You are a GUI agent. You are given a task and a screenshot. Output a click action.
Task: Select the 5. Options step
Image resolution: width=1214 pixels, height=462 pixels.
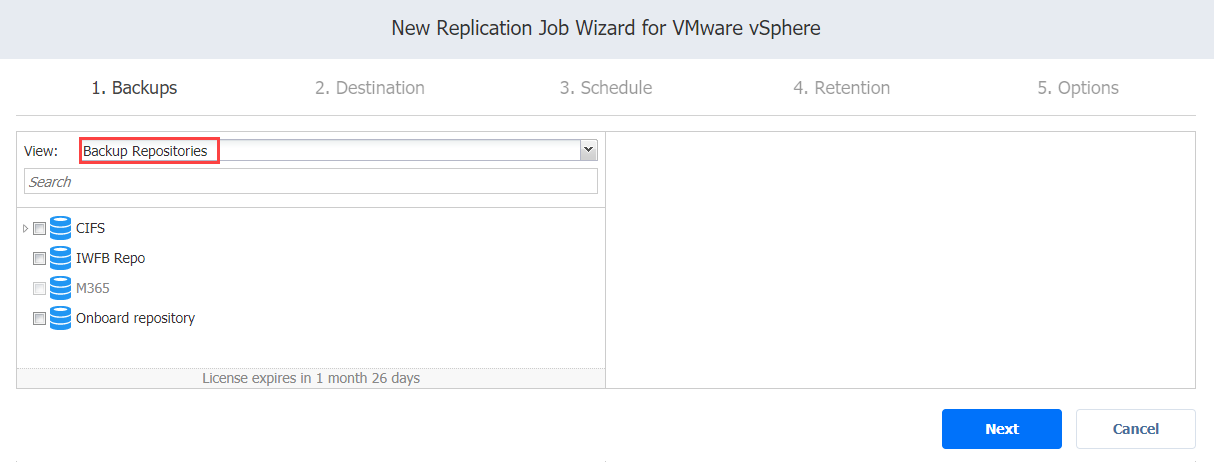[x=1078, y=88]
